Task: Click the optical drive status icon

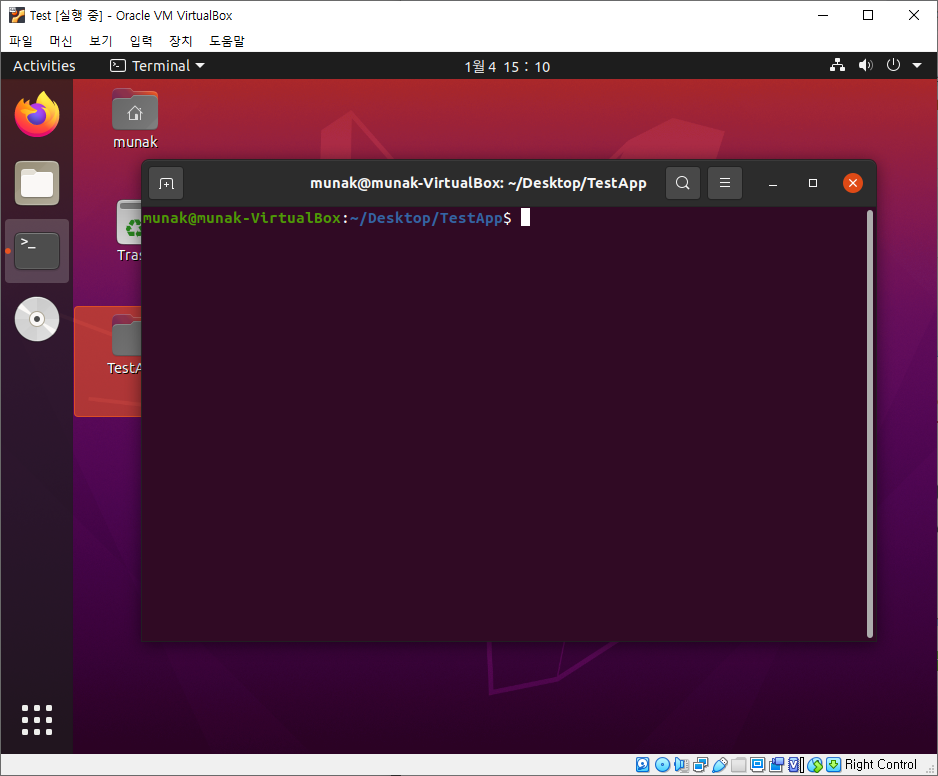Action: coord(662,765)
